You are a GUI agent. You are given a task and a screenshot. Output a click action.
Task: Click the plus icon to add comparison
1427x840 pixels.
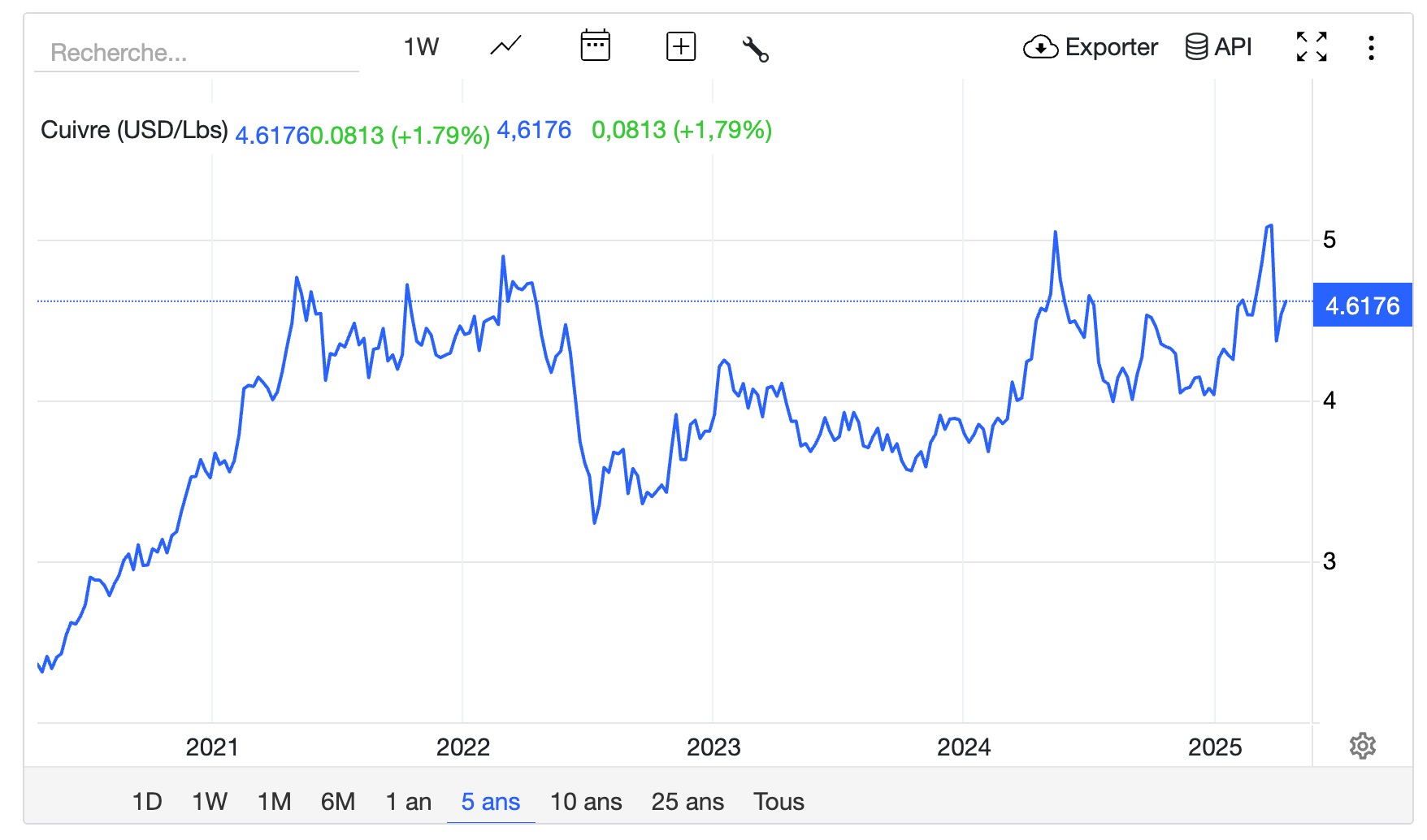click(680, 46)
